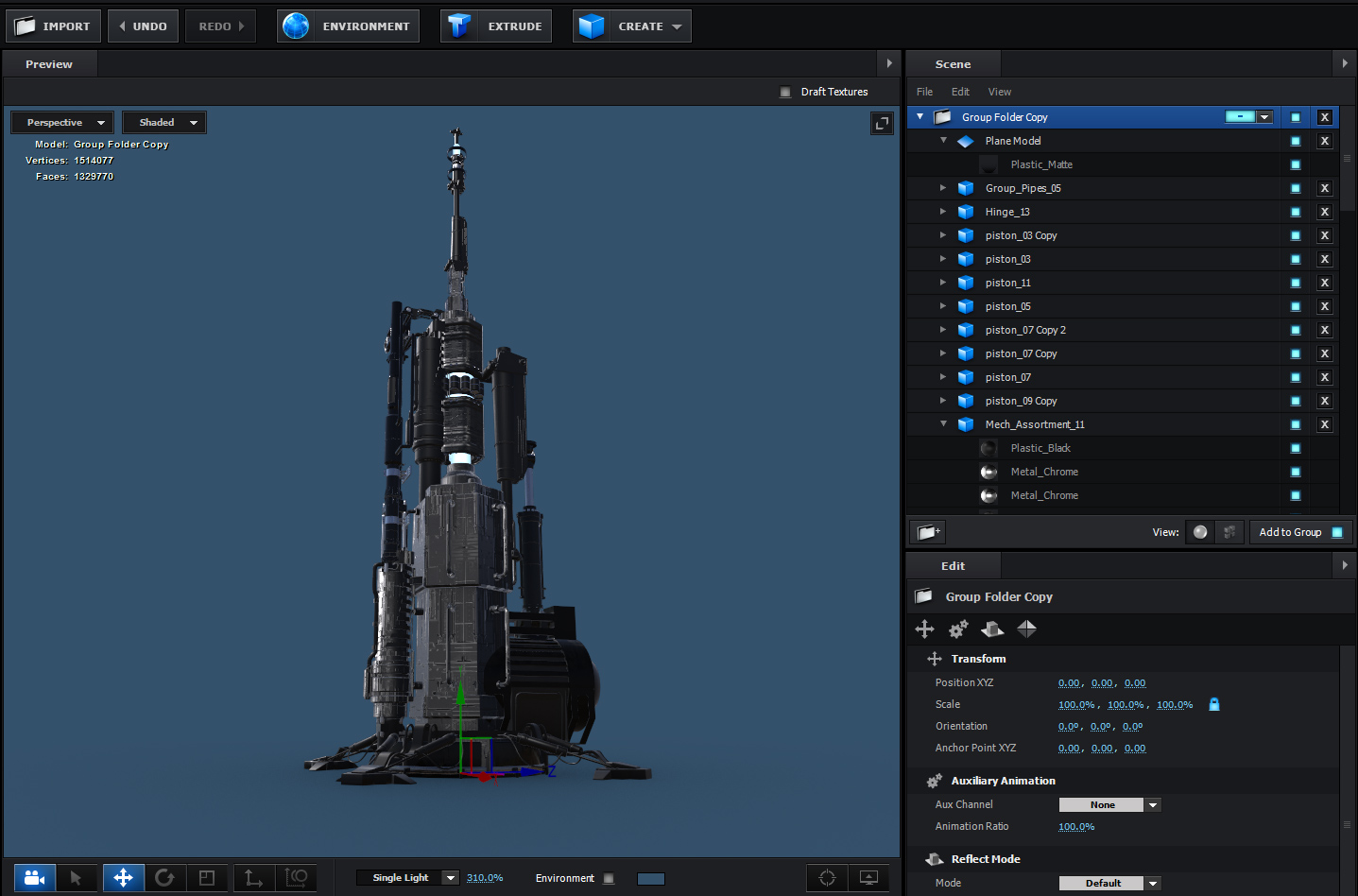This screenshot has height=896, width=1358.
Task: Click the frame-target icon in preview bar
Action: coord(827,878)
